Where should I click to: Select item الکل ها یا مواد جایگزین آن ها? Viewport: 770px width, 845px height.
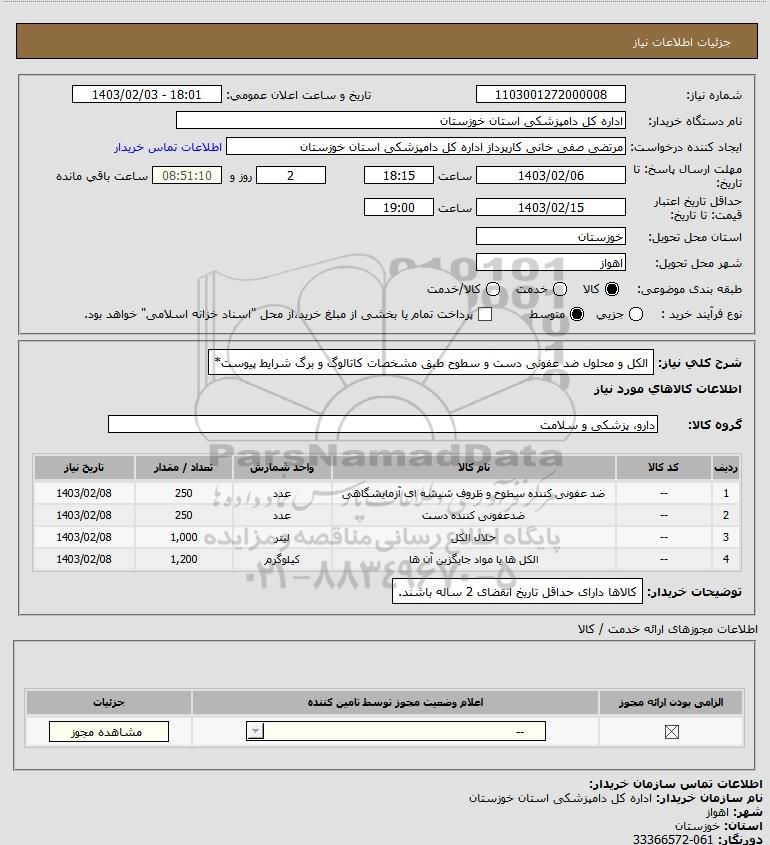pyautogui.click(x=473, y=559)
